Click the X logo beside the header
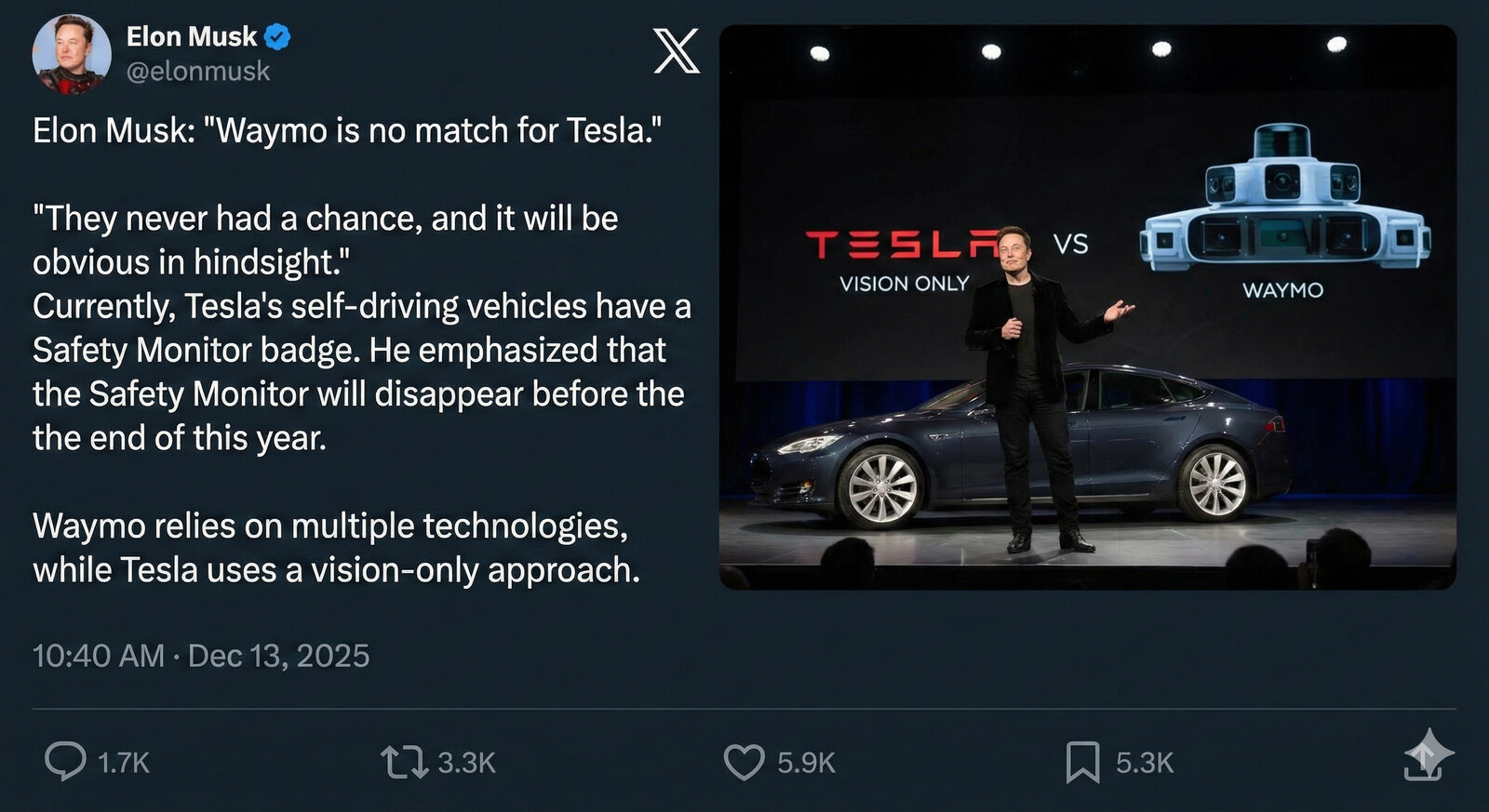The image size is (1489, 812). [x=676, y=51]
